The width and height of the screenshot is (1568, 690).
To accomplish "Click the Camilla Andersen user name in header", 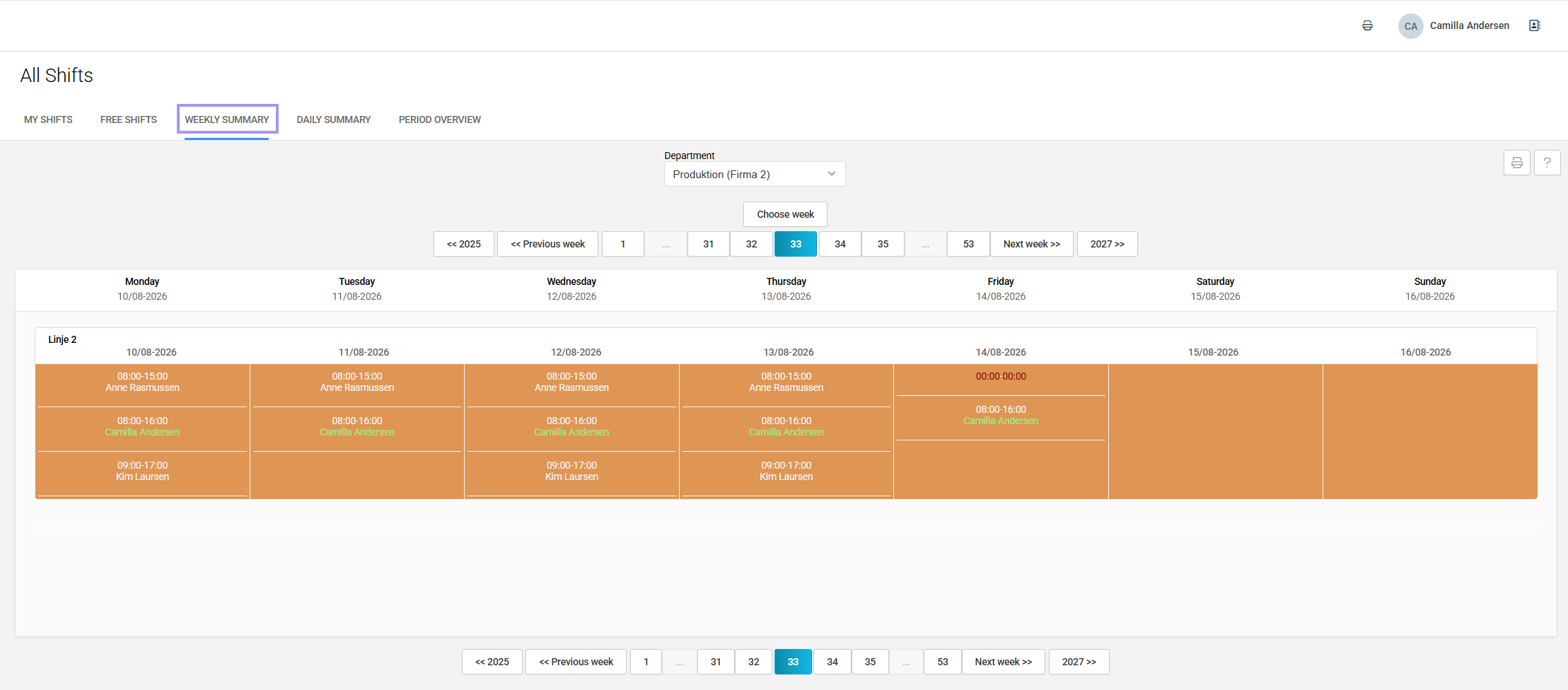I will [1469, 25].
